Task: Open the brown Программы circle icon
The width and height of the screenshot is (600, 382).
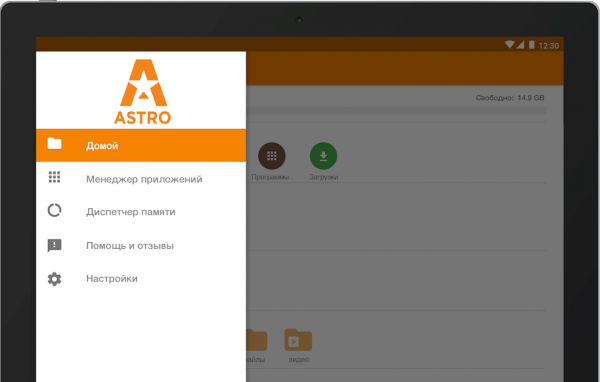Action: point(272,156)
